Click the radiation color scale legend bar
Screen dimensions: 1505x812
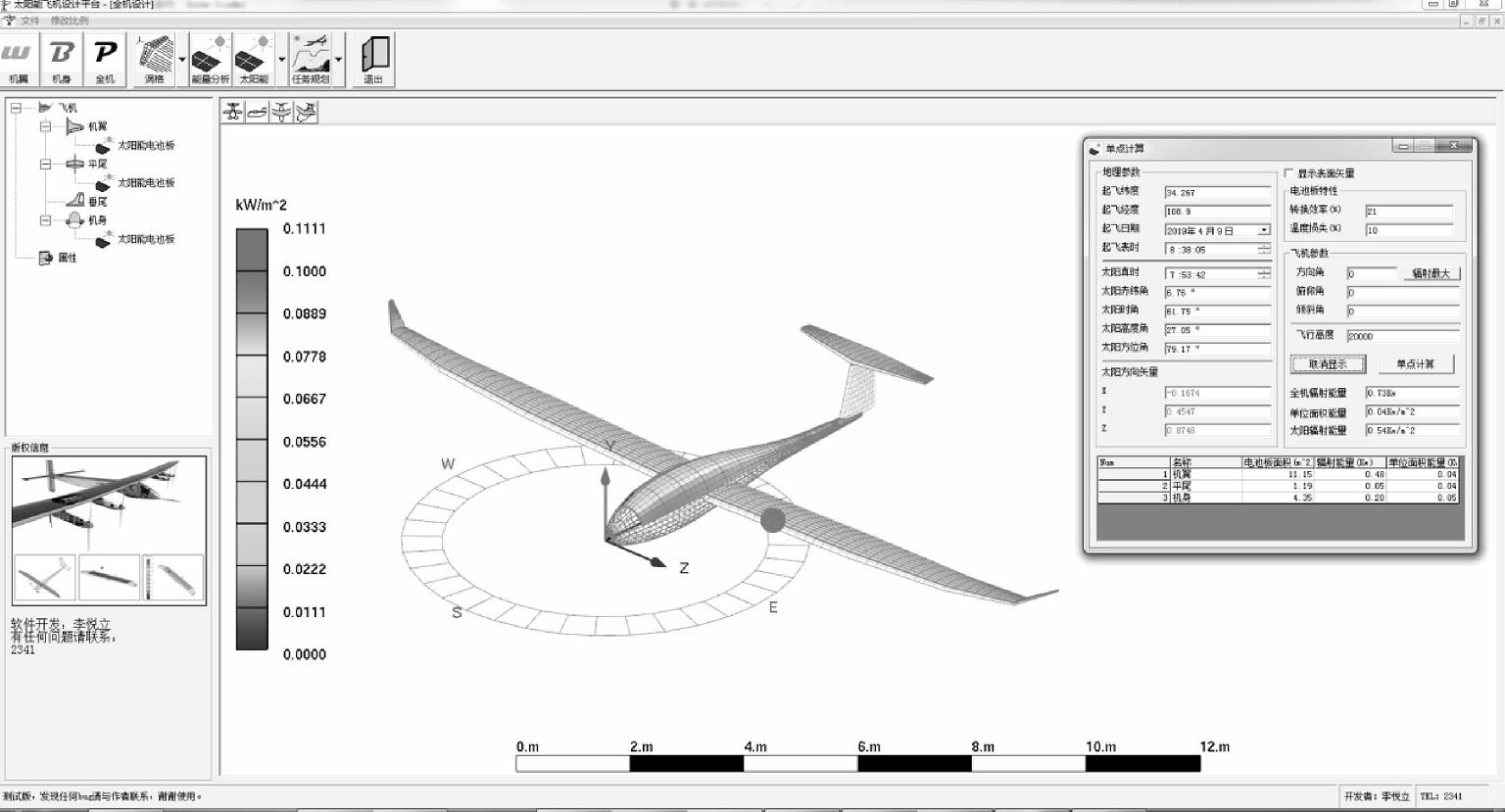(252, 440)
